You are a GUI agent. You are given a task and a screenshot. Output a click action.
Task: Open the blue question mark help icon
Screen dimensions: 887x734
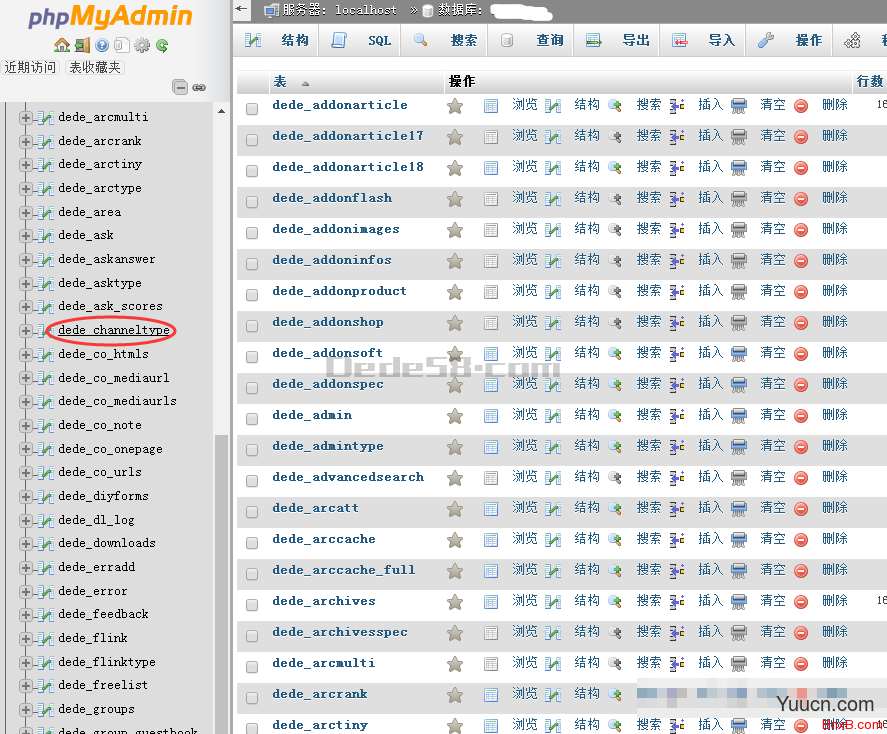click(x=102, y=45)
